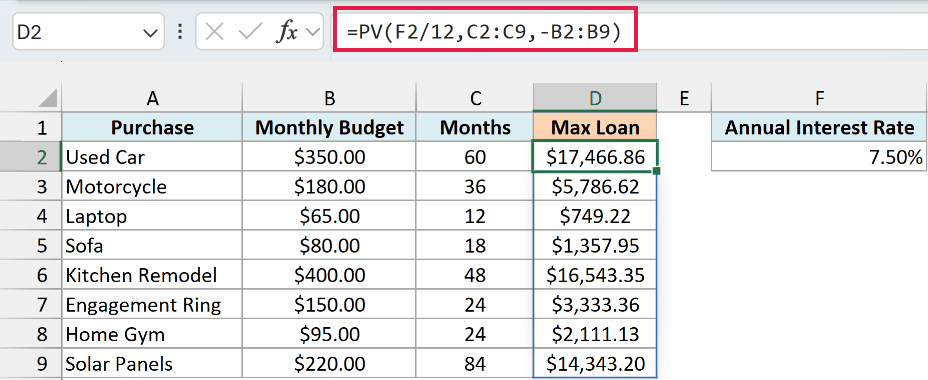This screenshot has width=928, height=380.
Task: Select the 60 months cell
Action: coord(475,157)
